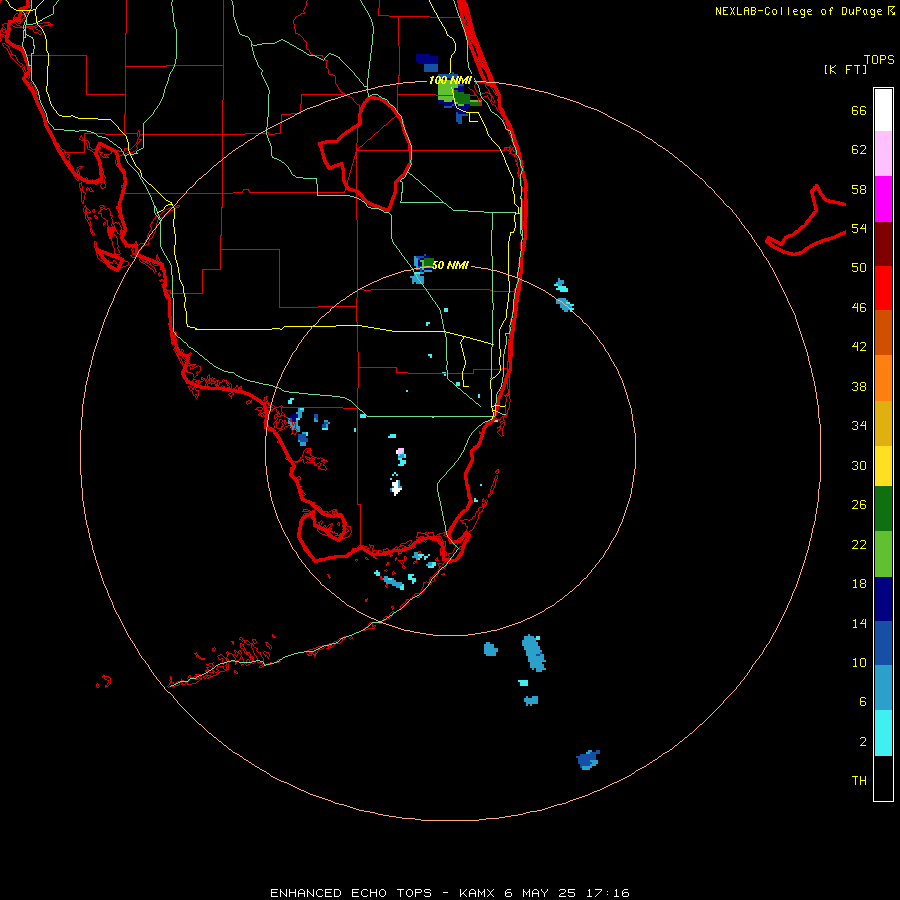The height and width of the screenshot is (900, 900).
Task: Click the blue echo blob farthest southeast
Action: [x=588, y=759]
